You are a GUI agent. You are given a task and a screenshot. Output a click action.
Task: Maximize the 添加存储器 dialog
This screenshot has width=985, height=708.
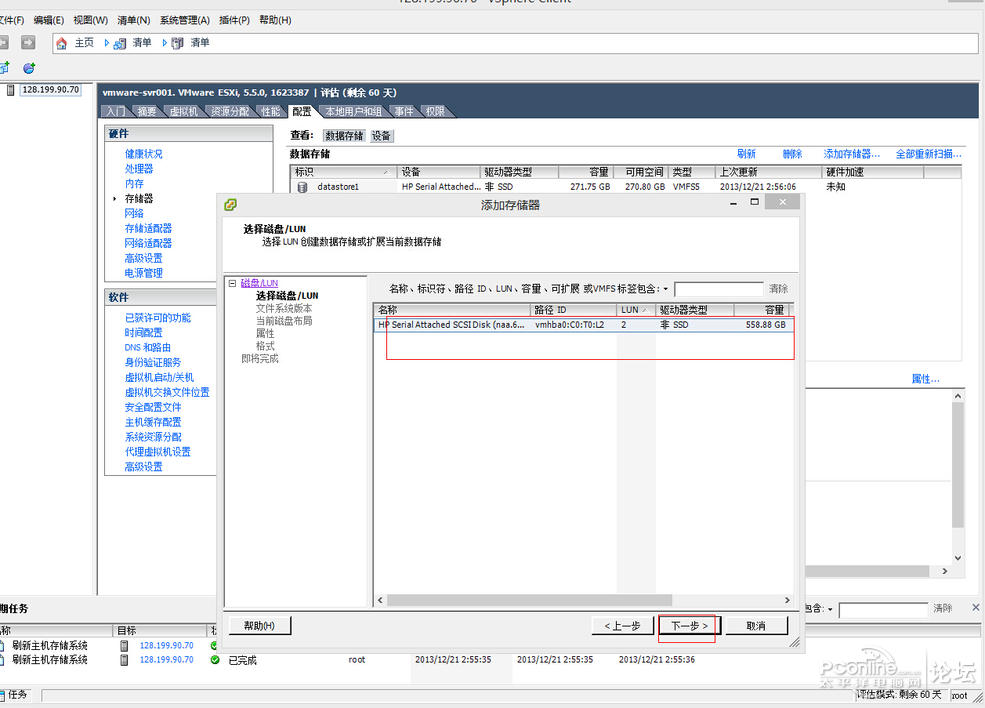[x=754, y=202]
